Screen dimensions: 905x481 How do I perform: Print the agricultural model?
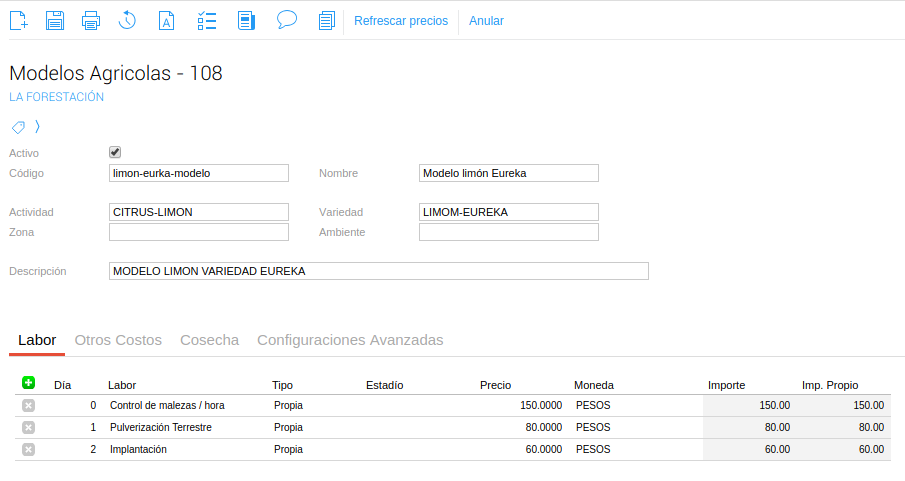pos(91,20)
